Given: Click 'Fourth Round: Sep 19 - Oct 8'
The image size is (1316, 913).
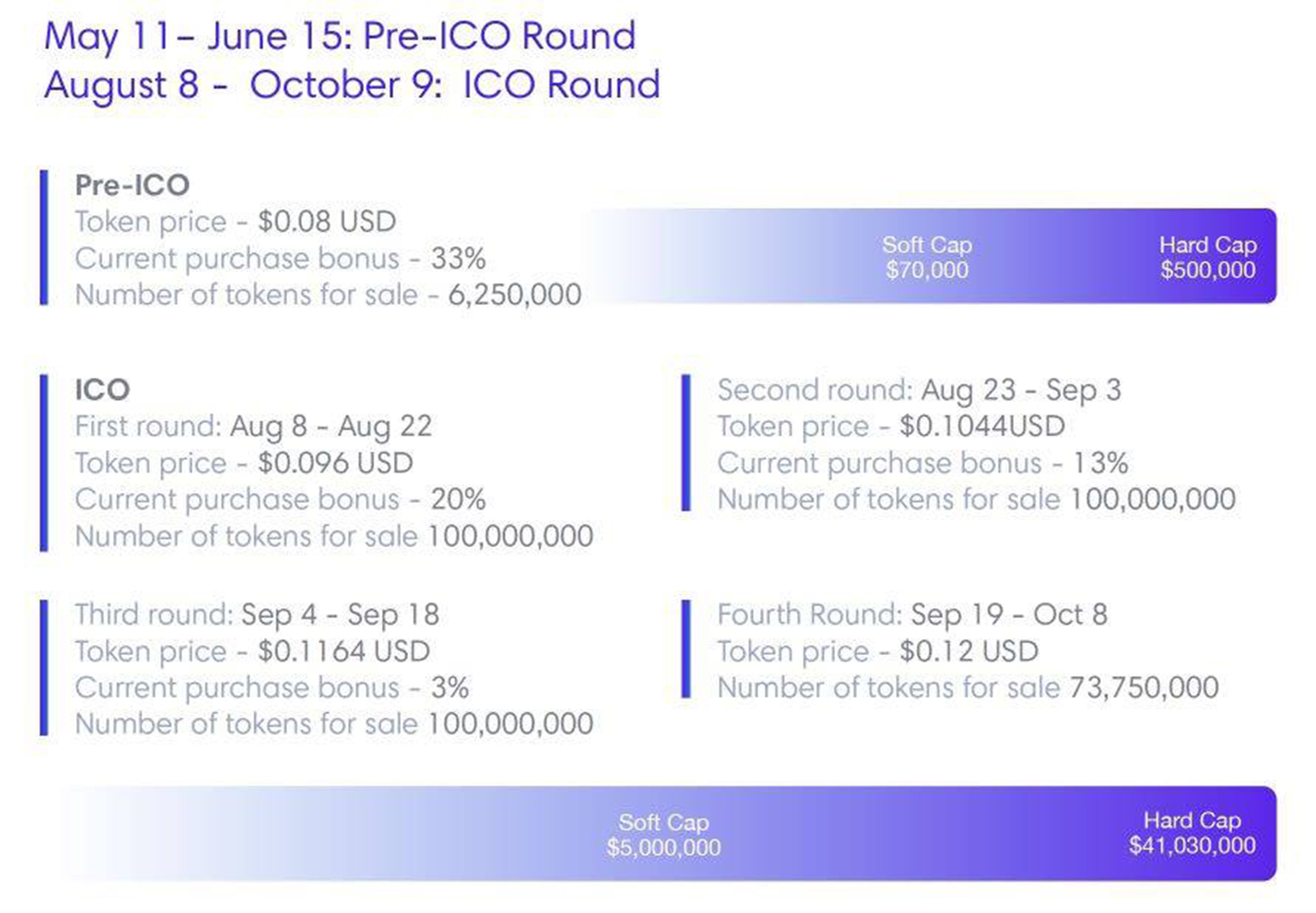Looking at the screenshot, I should (912, 615).
